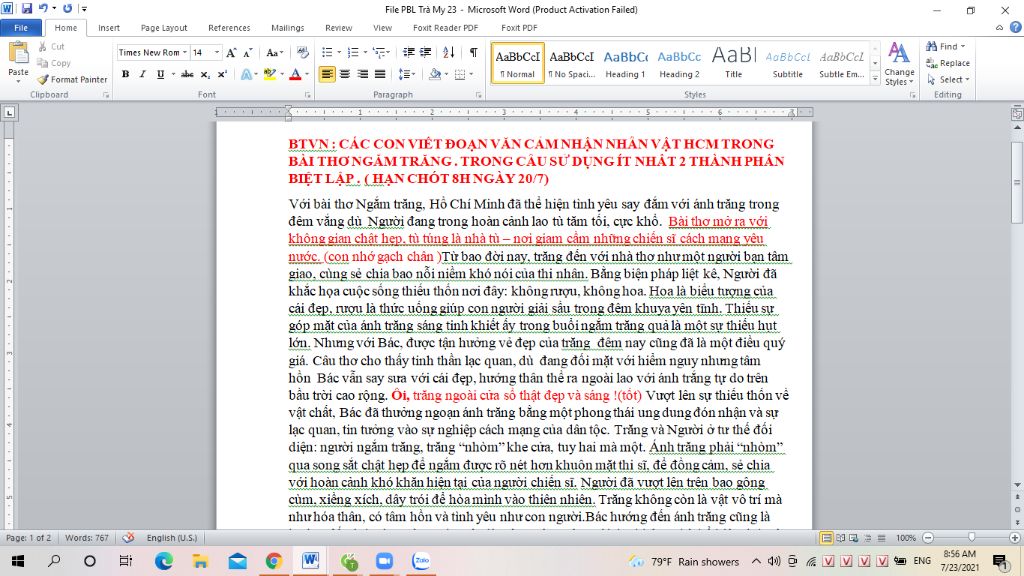Switch to the Insert tab

109,27
